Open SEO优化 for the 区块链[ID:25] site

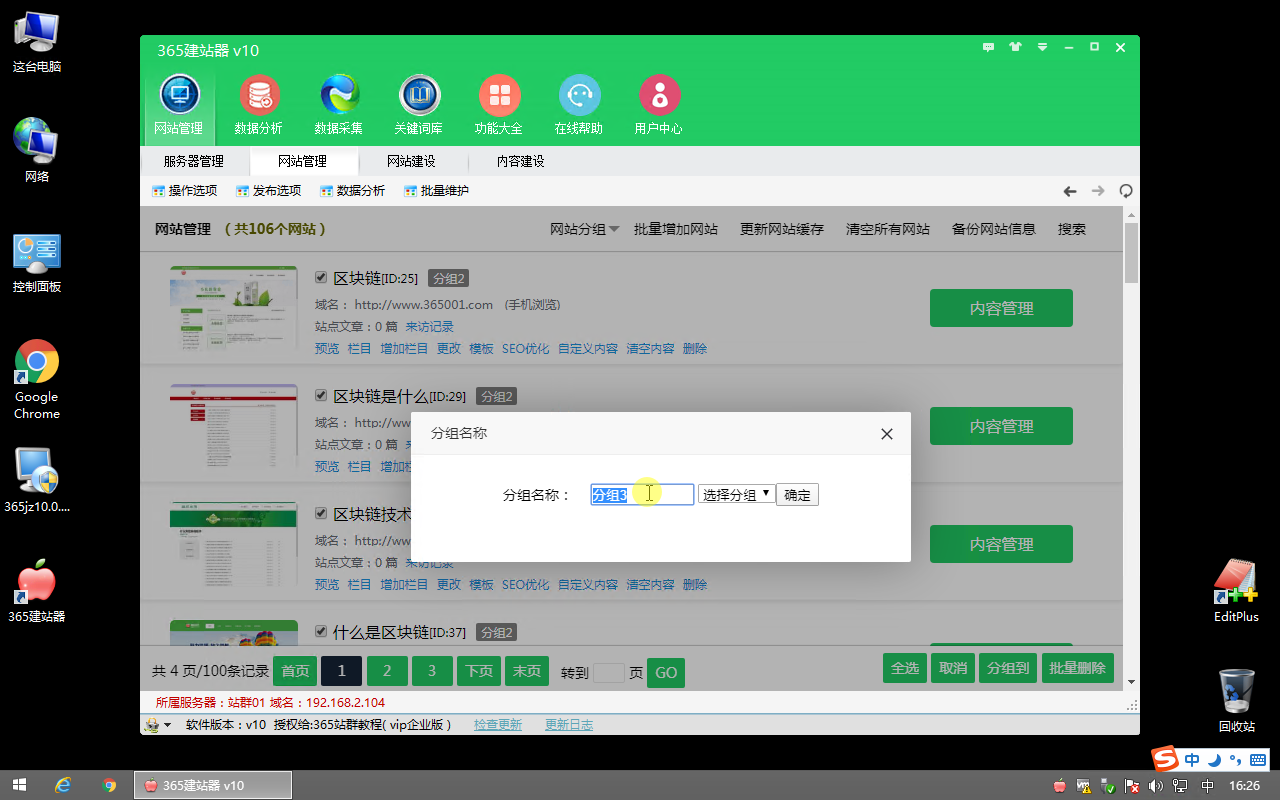[525, 349]
